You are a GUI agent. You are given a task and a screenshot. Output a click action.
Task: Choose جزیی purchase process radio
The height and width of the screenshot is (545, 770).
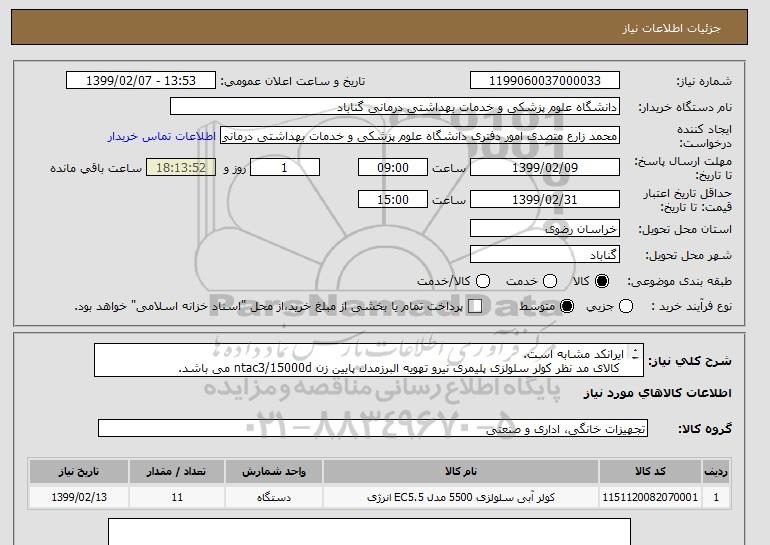click(626, 306)
